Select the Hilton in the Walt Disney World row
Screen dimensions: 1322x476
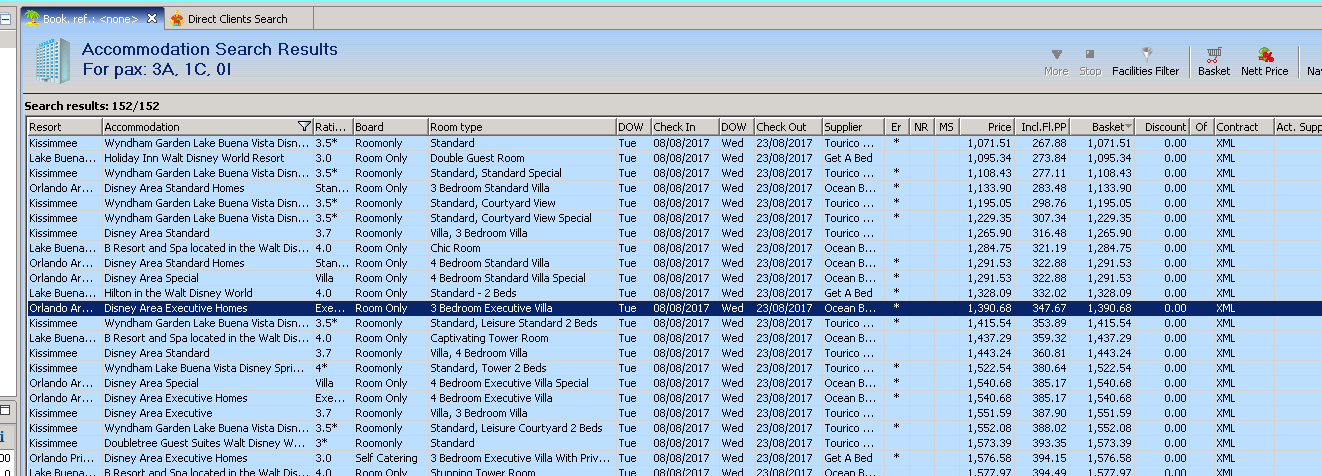click(x=674, y=293)
